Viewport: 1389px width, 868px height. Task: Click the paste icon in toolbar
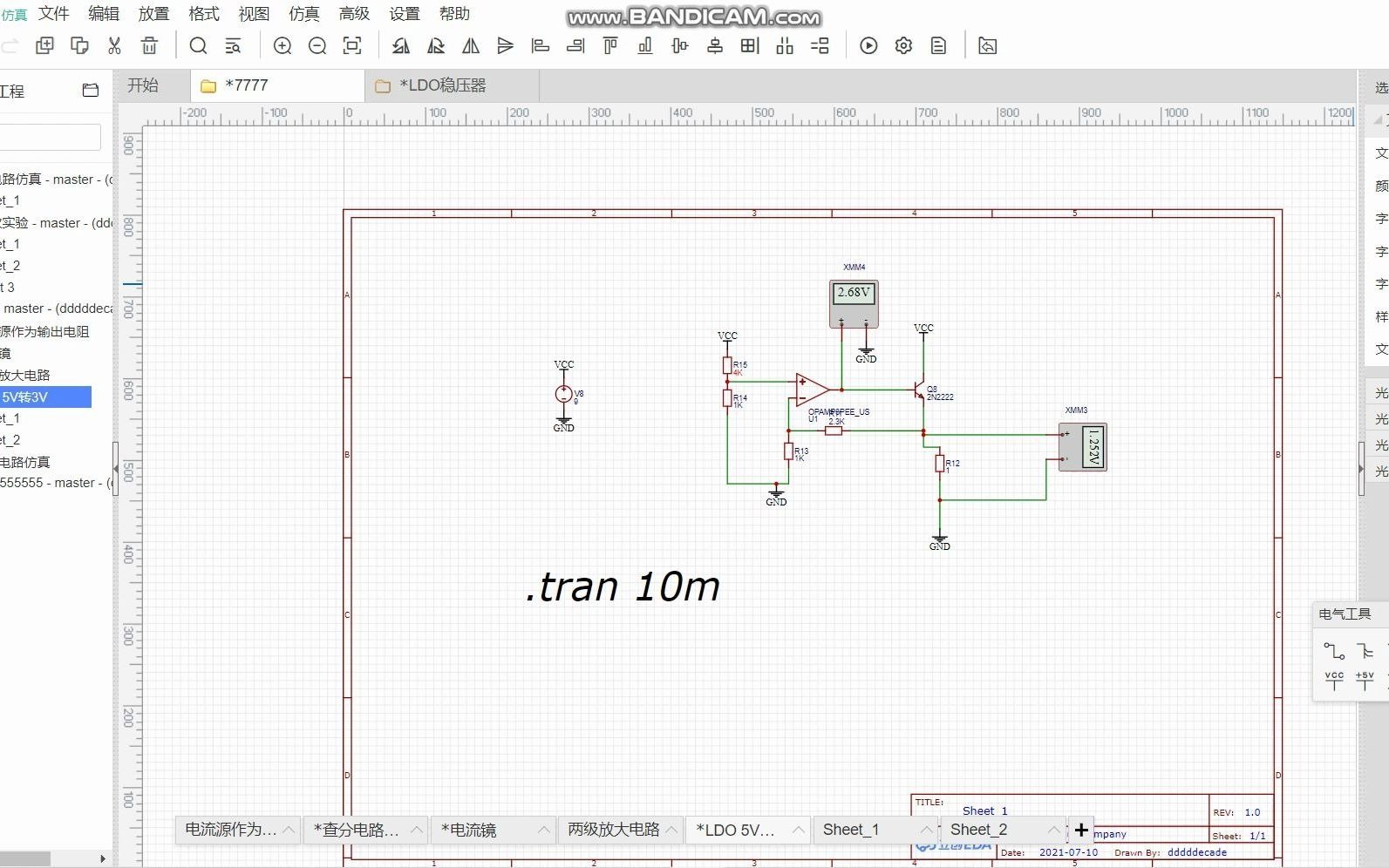coord(79,45)
